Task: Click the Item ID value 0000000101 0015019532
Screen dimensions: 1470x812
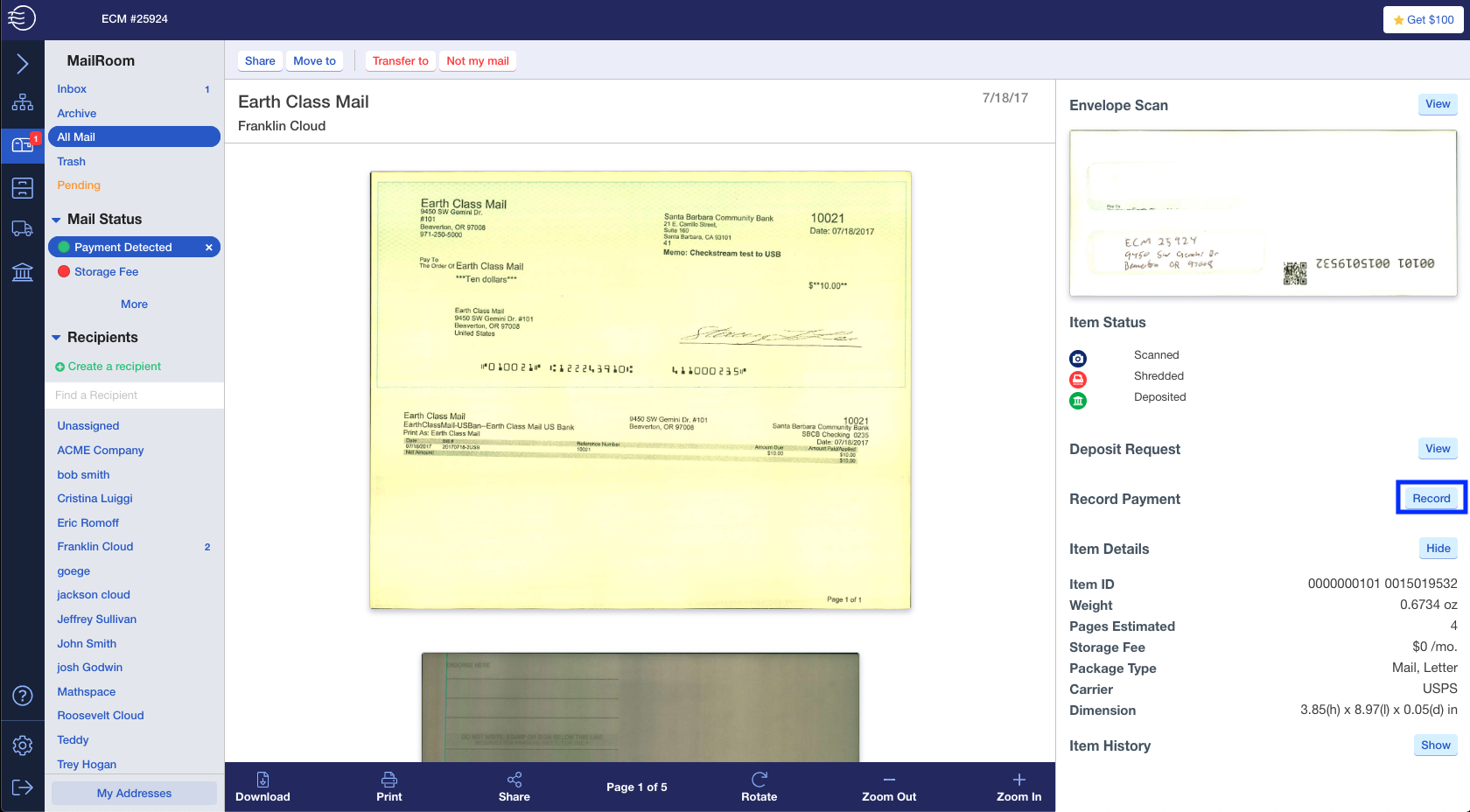Action: tap(1382, 584)
